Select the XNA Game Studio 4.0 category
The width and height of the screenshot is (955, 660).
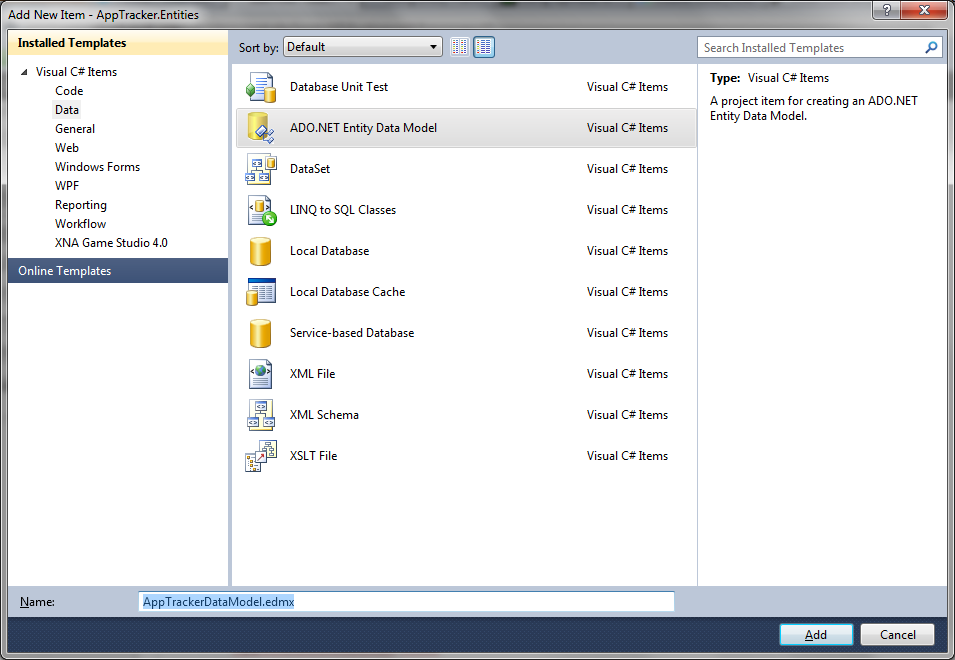pyautogui.click(x=111, y=242)
